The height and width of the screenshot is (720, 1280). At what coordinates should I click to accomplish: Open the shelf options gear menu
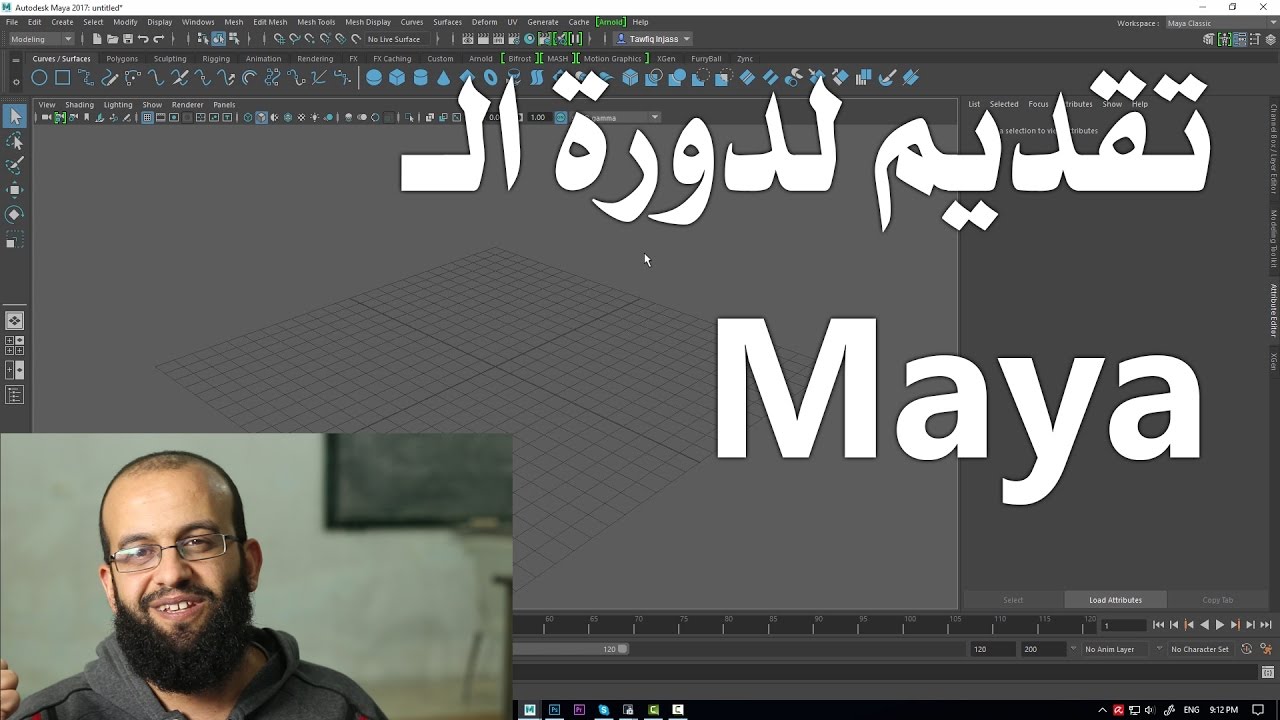(x=15, y=81)
